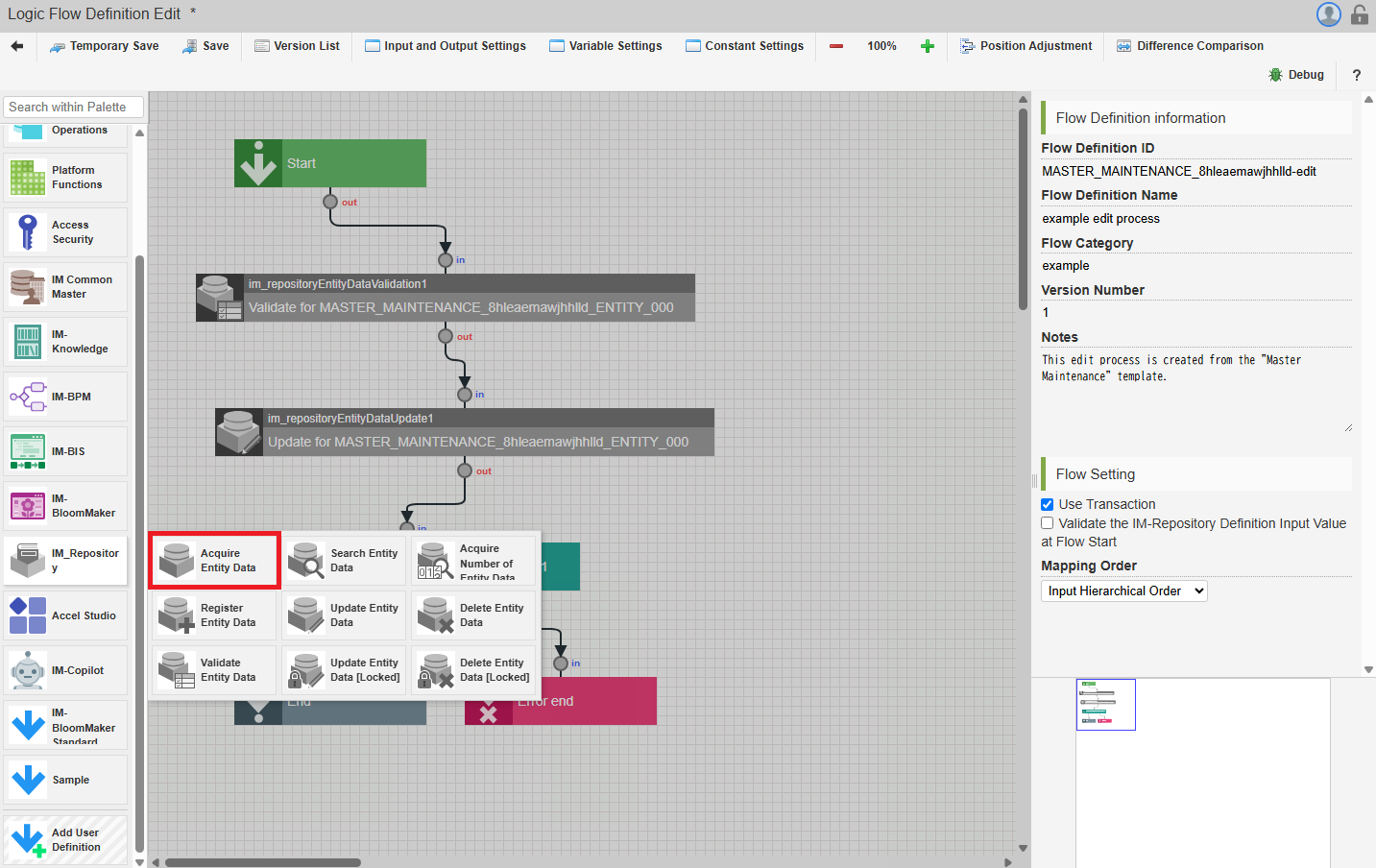Screen dimensions: 1376x868
Task: Choose Register Entity Data from palette popup
Action: click(215, 615)
